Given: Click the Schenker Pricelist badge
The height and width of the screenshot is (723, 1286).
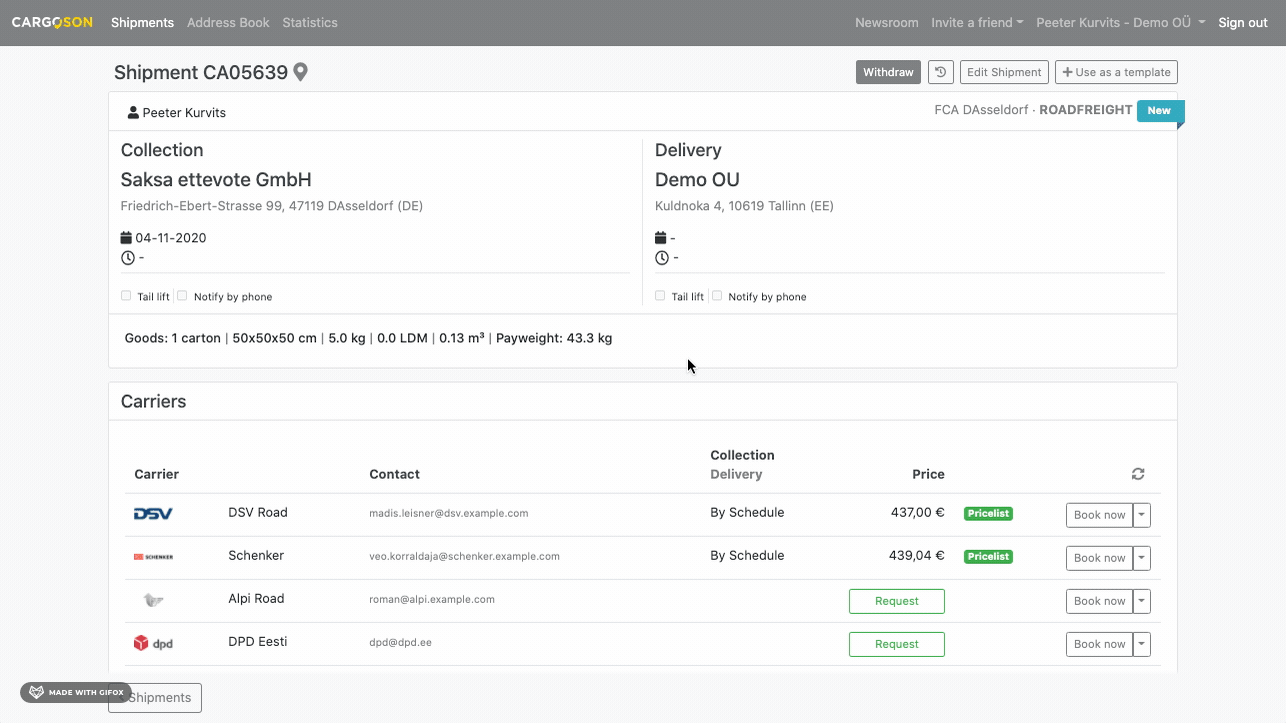Looking at the screenshot, I should (988, 556).
